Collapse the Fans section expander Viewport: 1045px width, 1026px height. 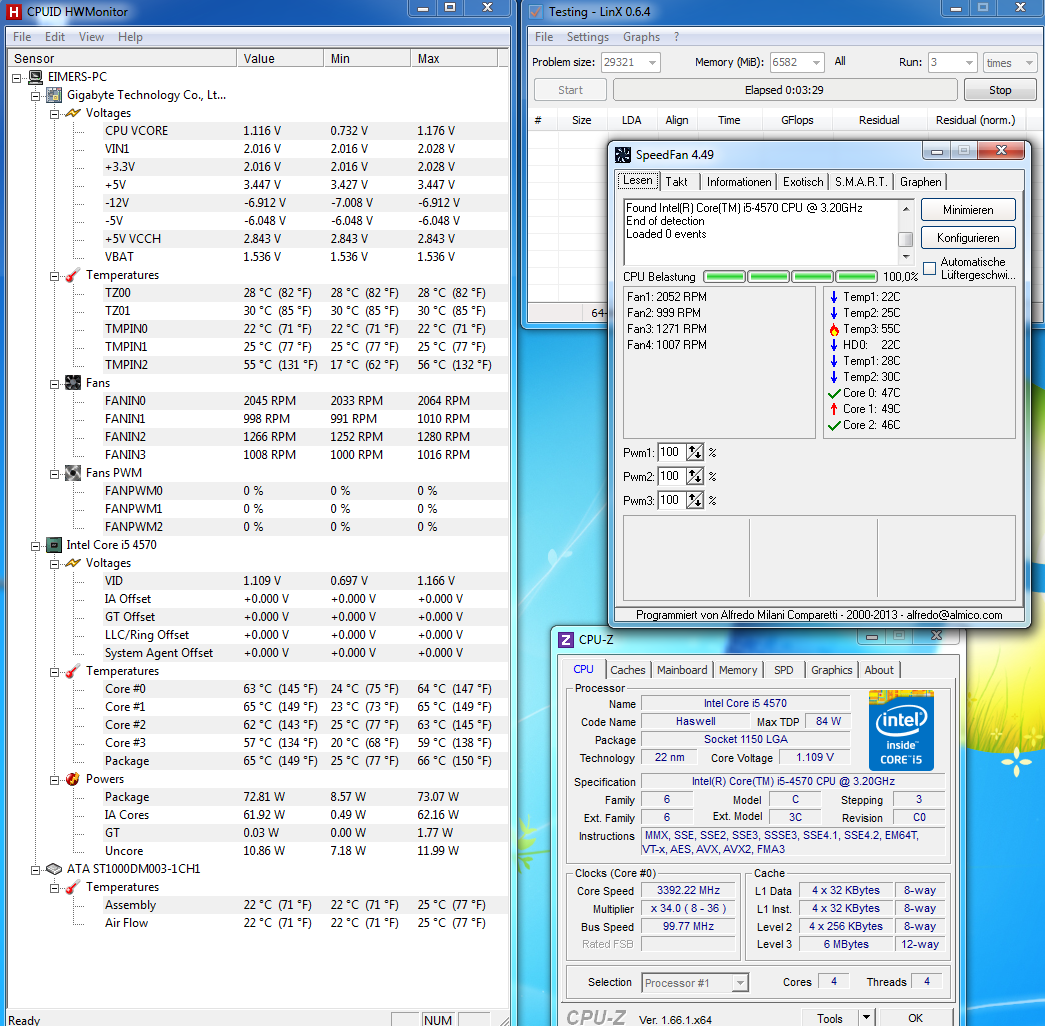[55, 384]
